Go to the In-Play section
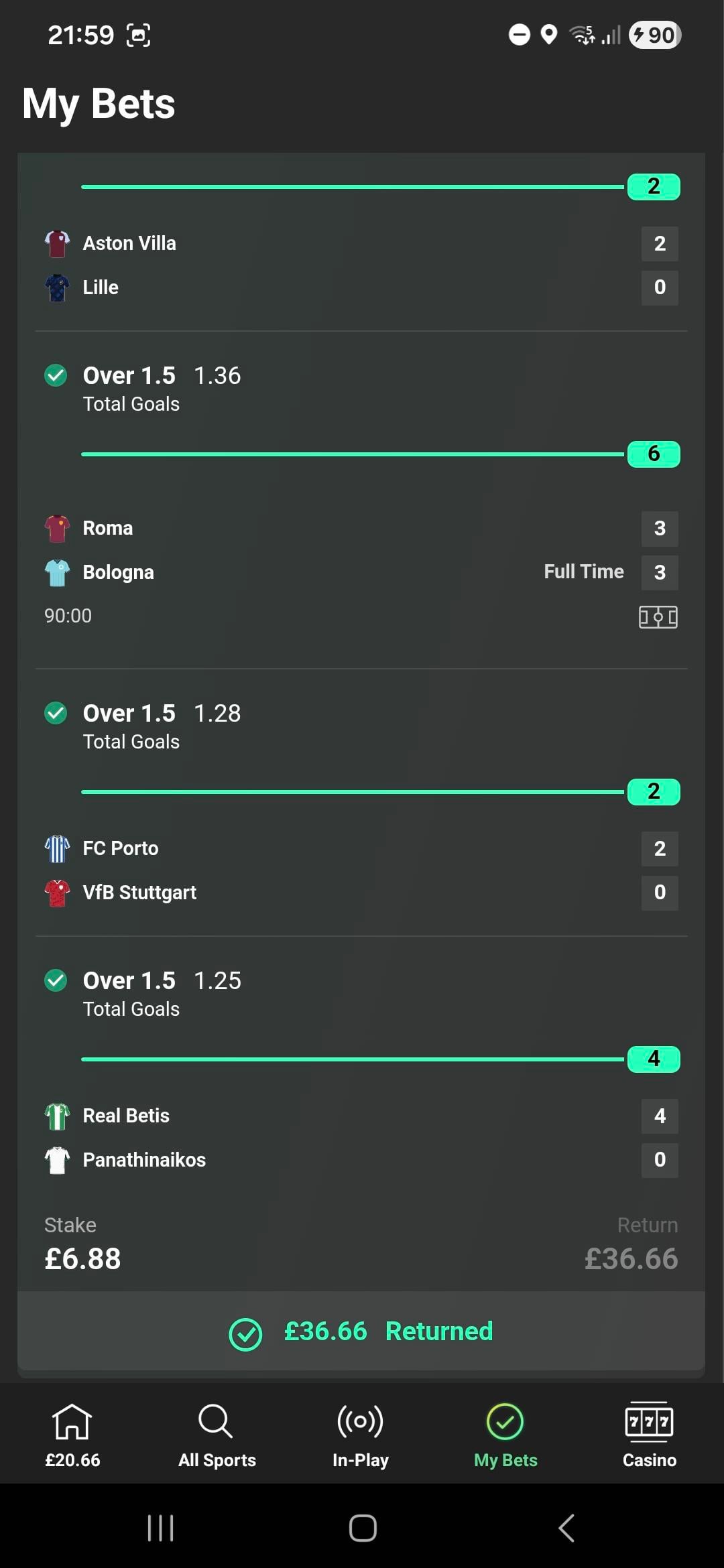Viewport: 724px width, 1568px height. pos(361,1435)
